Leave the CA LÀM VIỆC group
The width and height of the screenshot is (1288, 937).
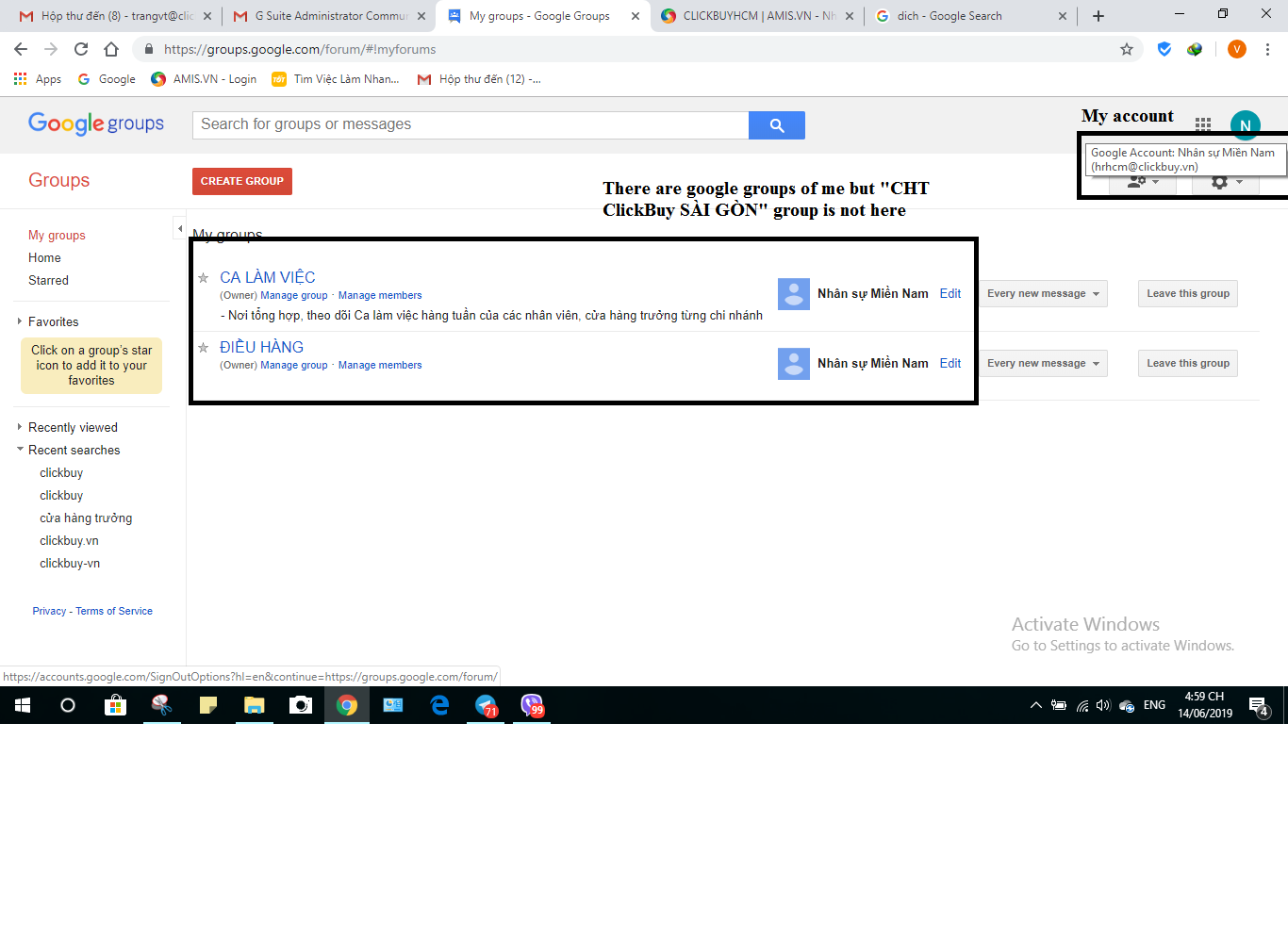point(1188,294)
